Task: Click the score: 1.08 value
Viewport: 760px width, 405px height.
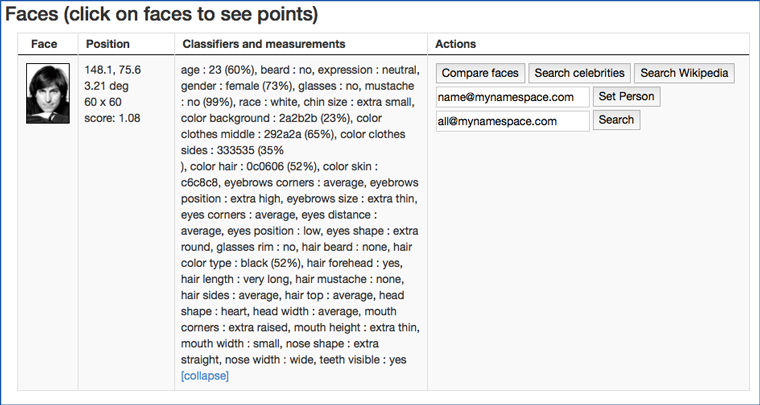Action: tap(113, 119)
